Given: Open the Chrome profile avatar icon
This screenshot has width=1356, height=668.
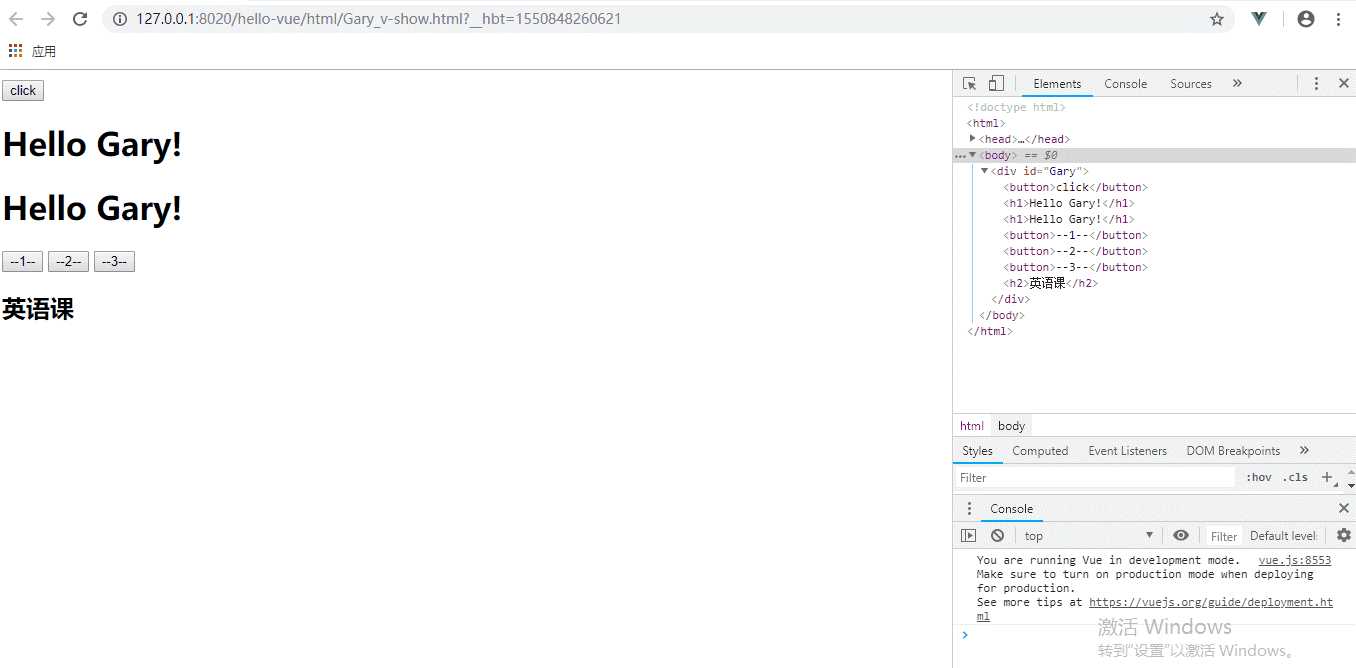Looking at the screenshot, I should [1305, 19].
